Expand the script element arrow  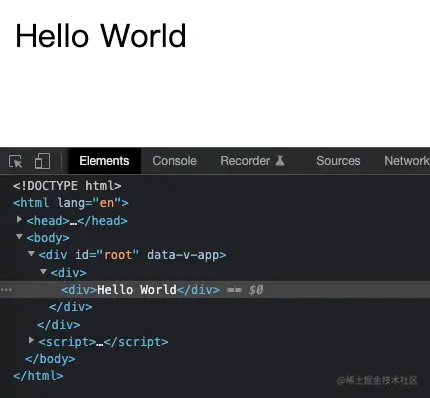click(x=31, y=340)
